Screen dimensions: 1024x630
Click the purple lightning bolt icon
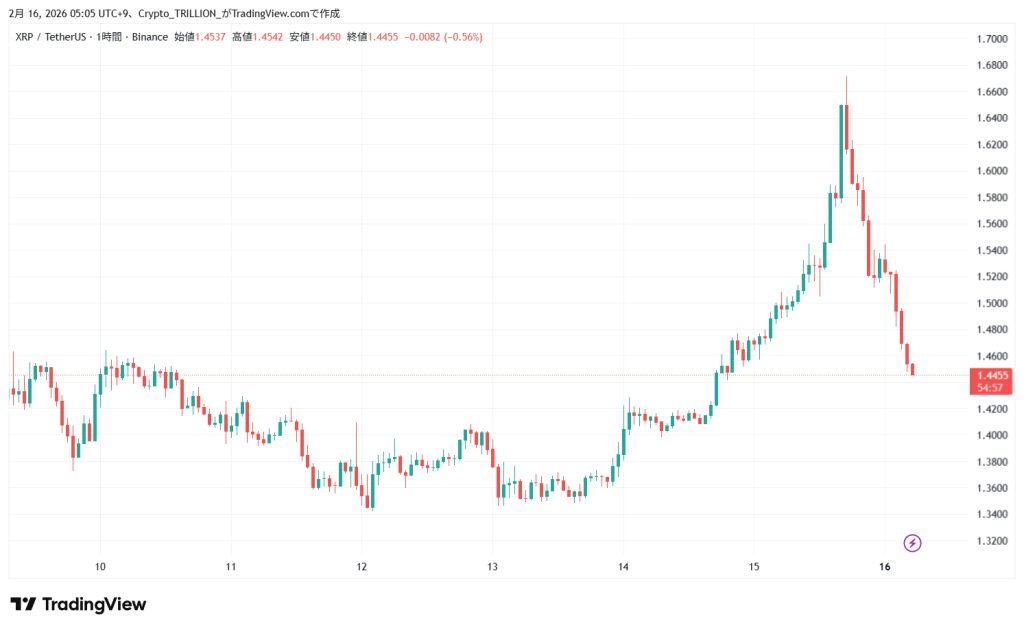click(912, 543)
